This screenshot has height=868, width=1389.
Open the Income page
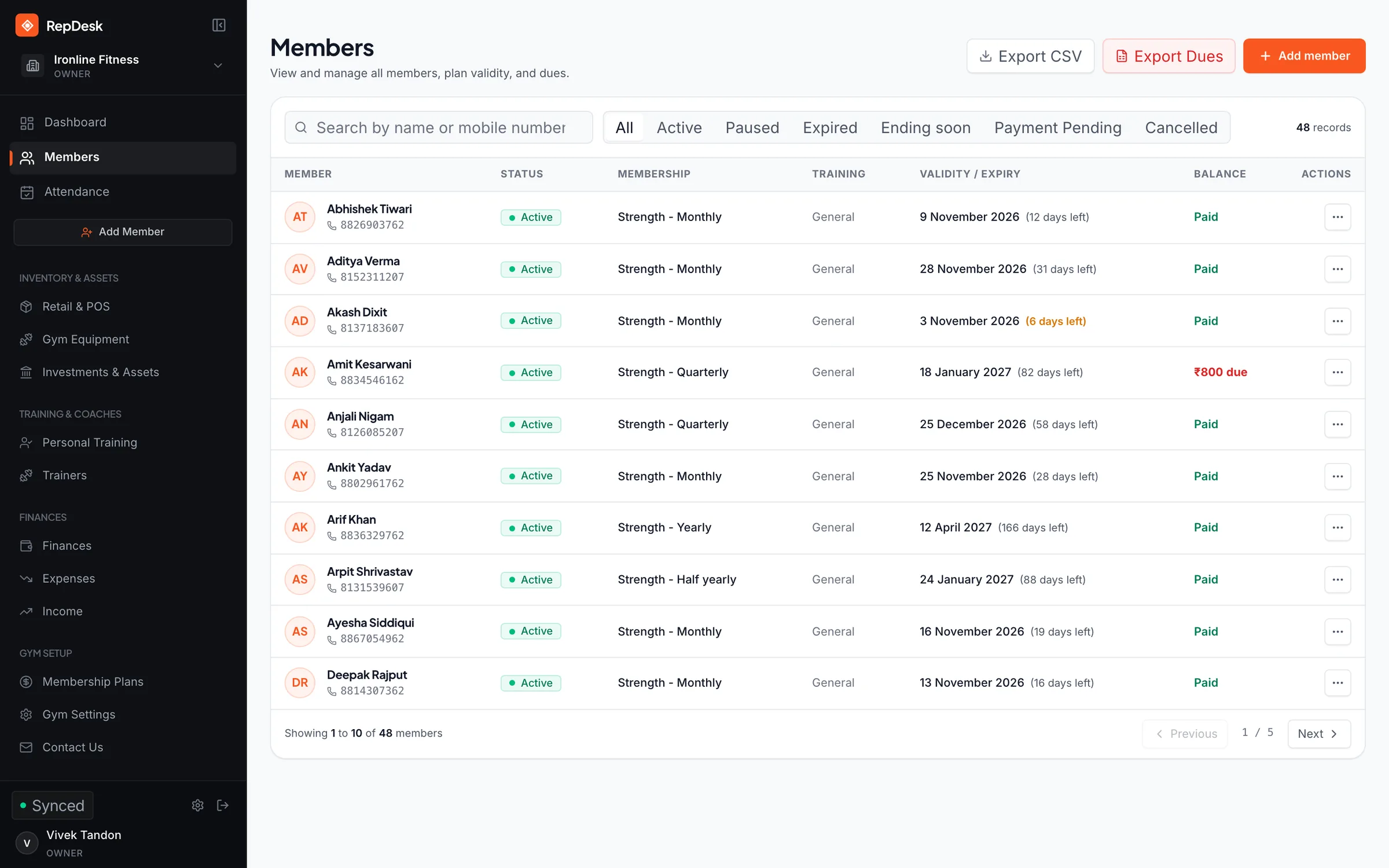click(123, 612)
